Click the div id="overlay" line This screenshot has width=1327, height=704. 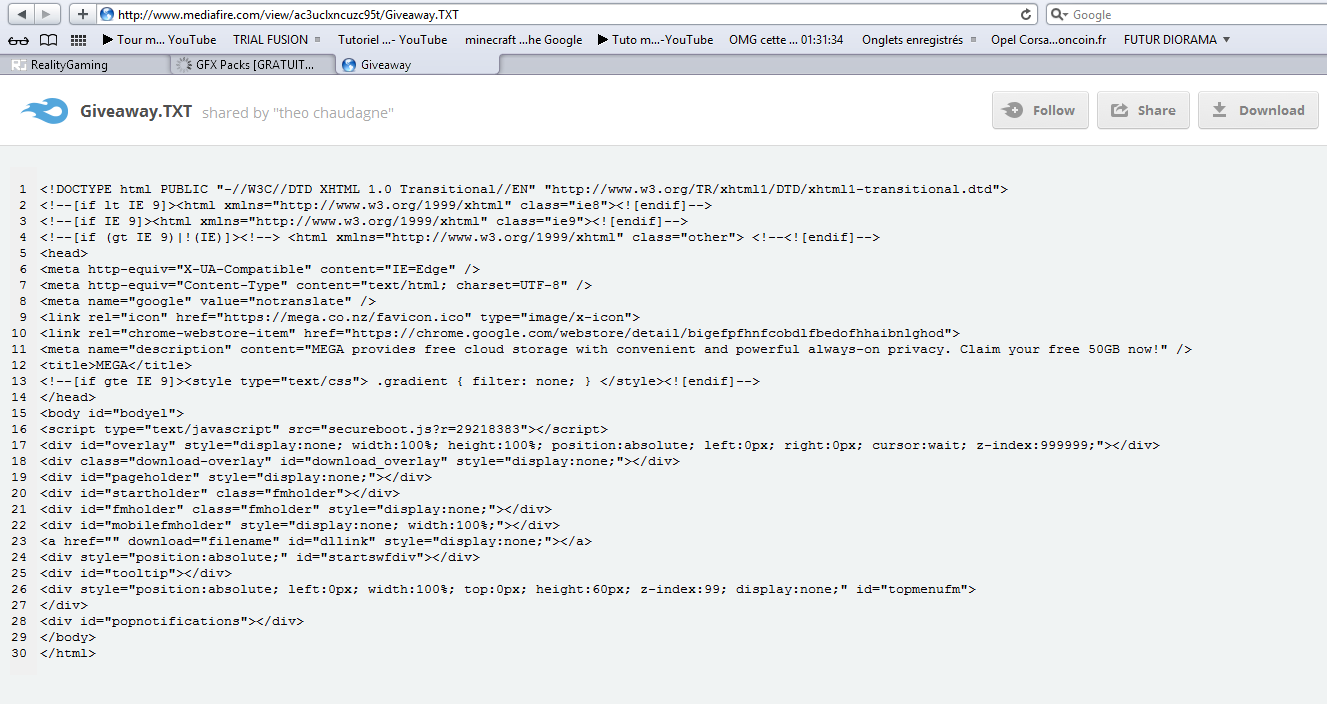[x=600, y=445]
